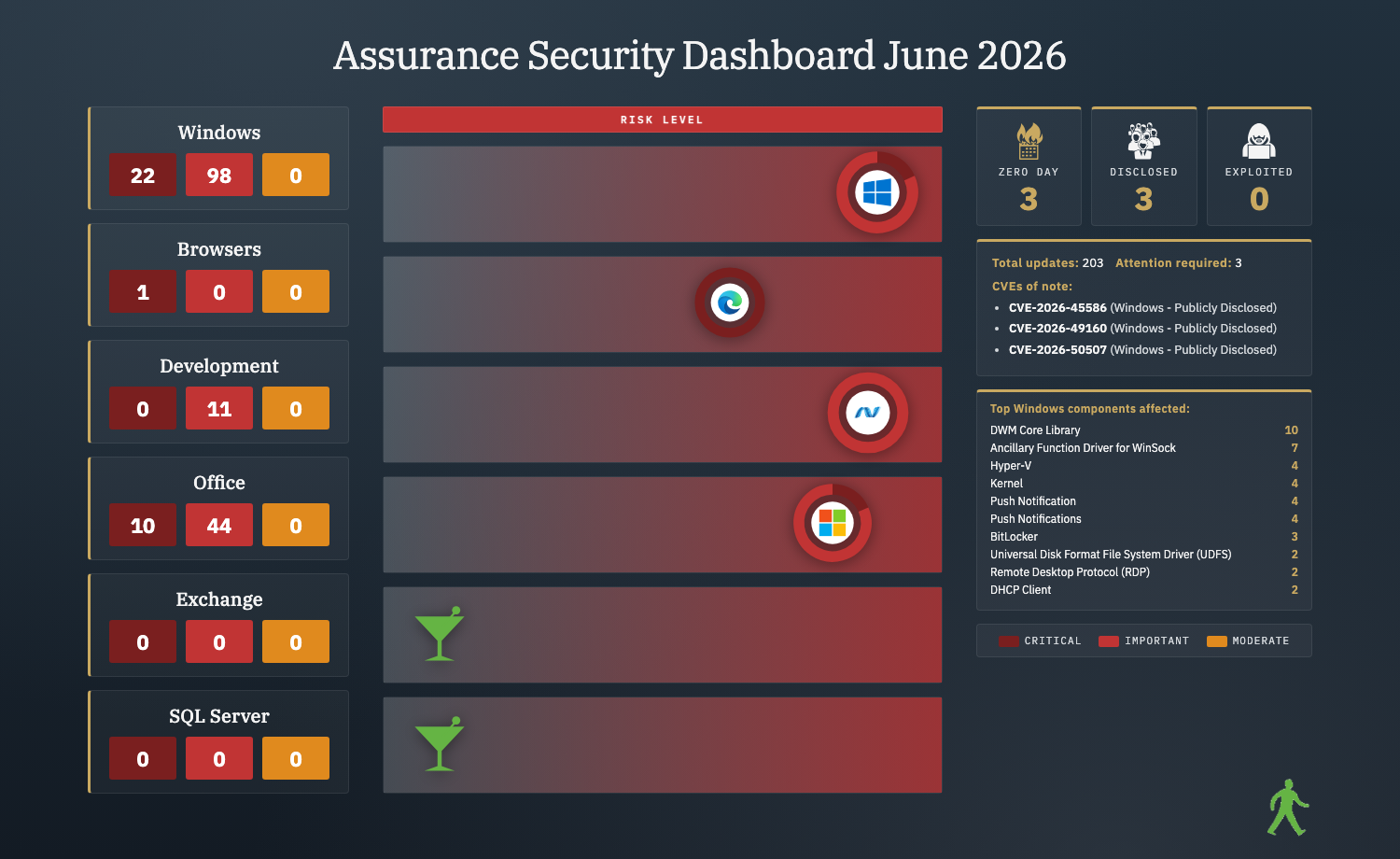The image size is (1400, 859).
Task: Click Office critical count 10
Action: (143, 525)
